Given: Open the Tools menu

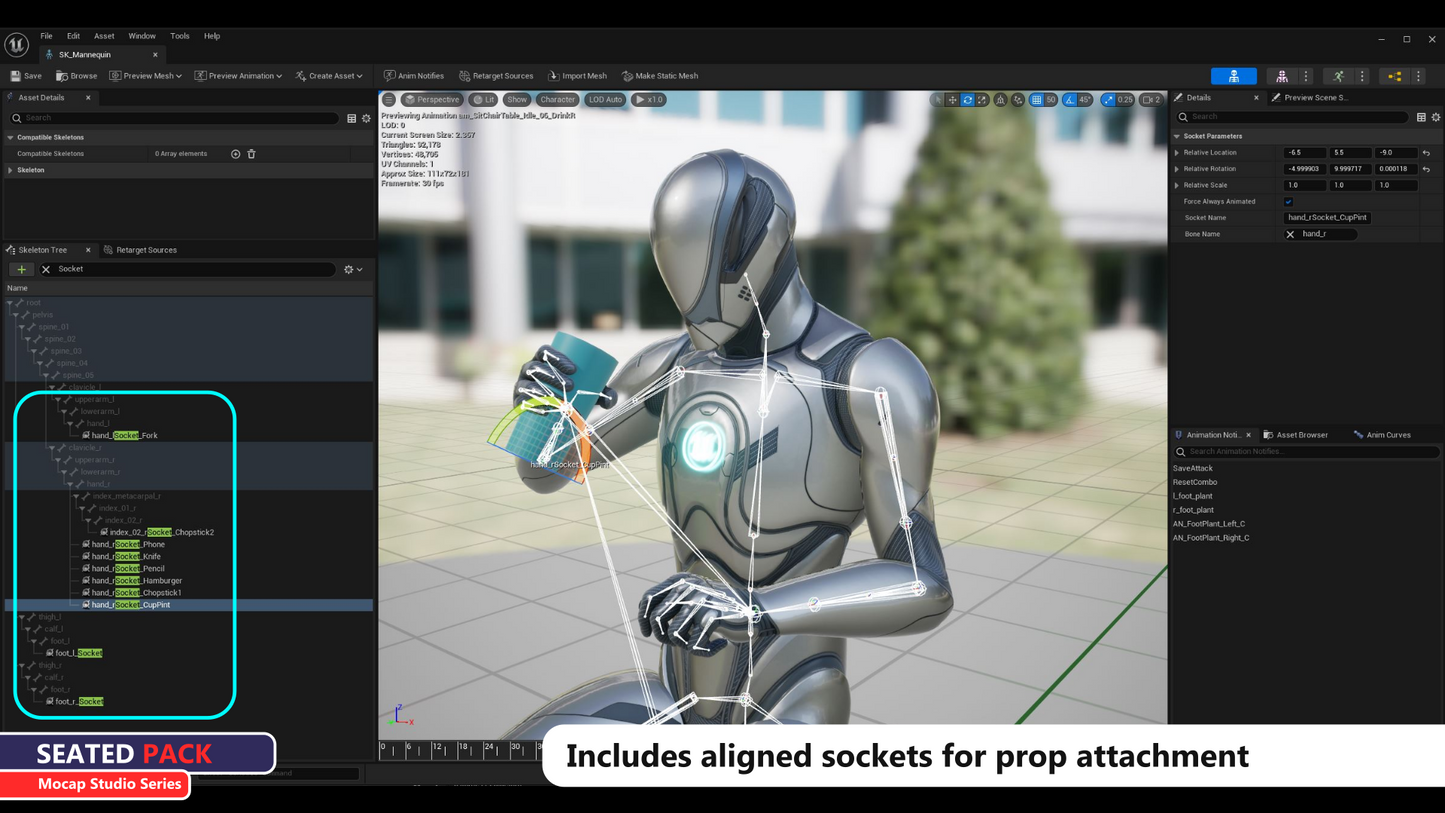Looking at the screenshot, I should (179, 36).
